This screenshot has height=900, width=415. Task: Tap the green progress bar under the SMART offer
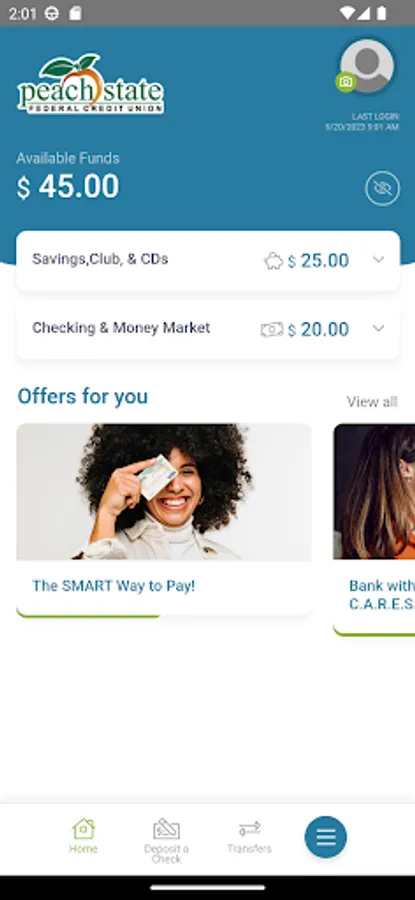click(88, 616)
